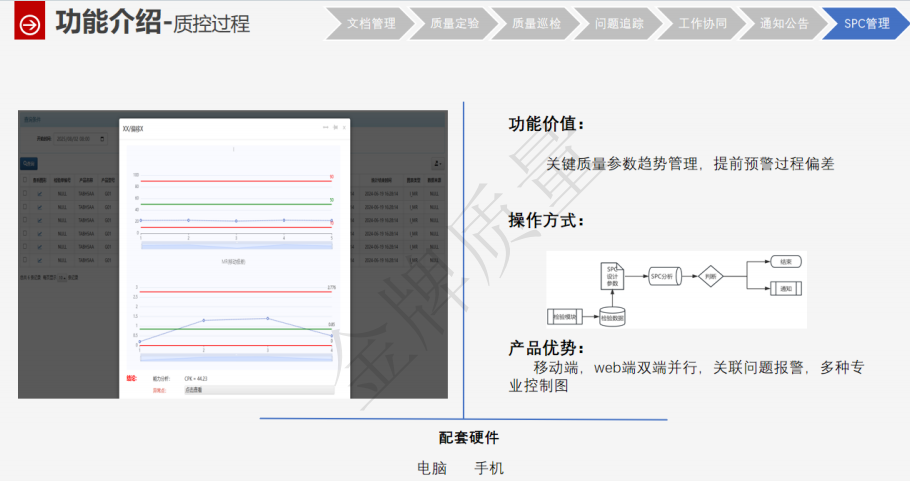Click the 检验数据 database icon
Screen dimensions: 910x481
(613, 317)
